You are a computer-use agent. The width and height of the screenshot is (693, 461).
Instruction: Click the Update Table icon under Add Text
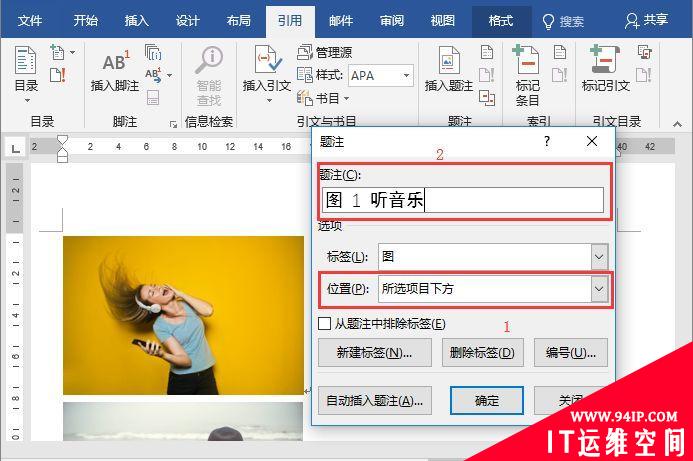point(57,75)
